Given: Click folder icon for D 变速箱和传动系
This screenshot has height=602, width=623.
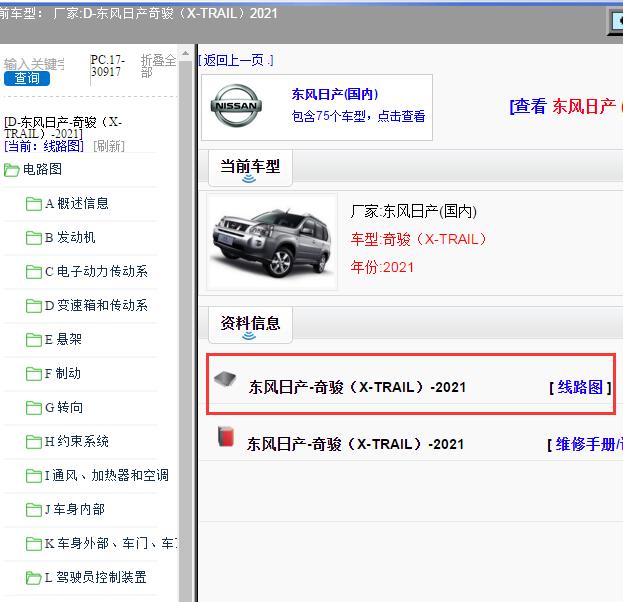Looking at the screenshot, I should coord(34,306).
